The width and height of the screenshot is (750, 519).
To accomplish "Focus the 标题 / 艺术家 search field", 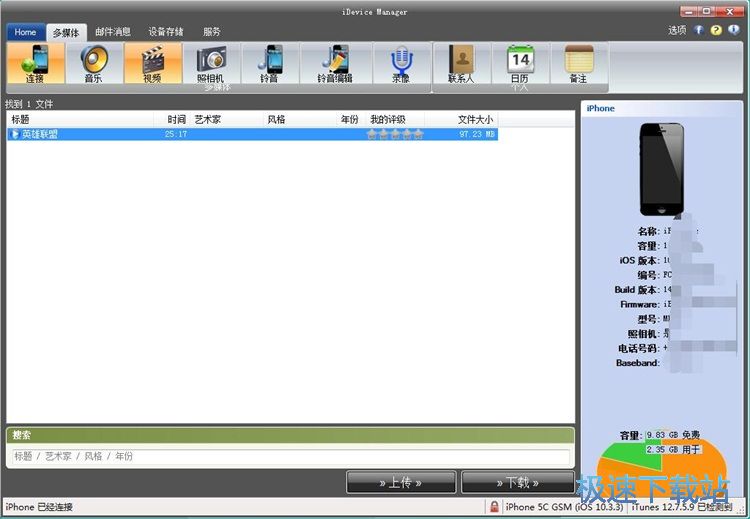I will (291, 456).
